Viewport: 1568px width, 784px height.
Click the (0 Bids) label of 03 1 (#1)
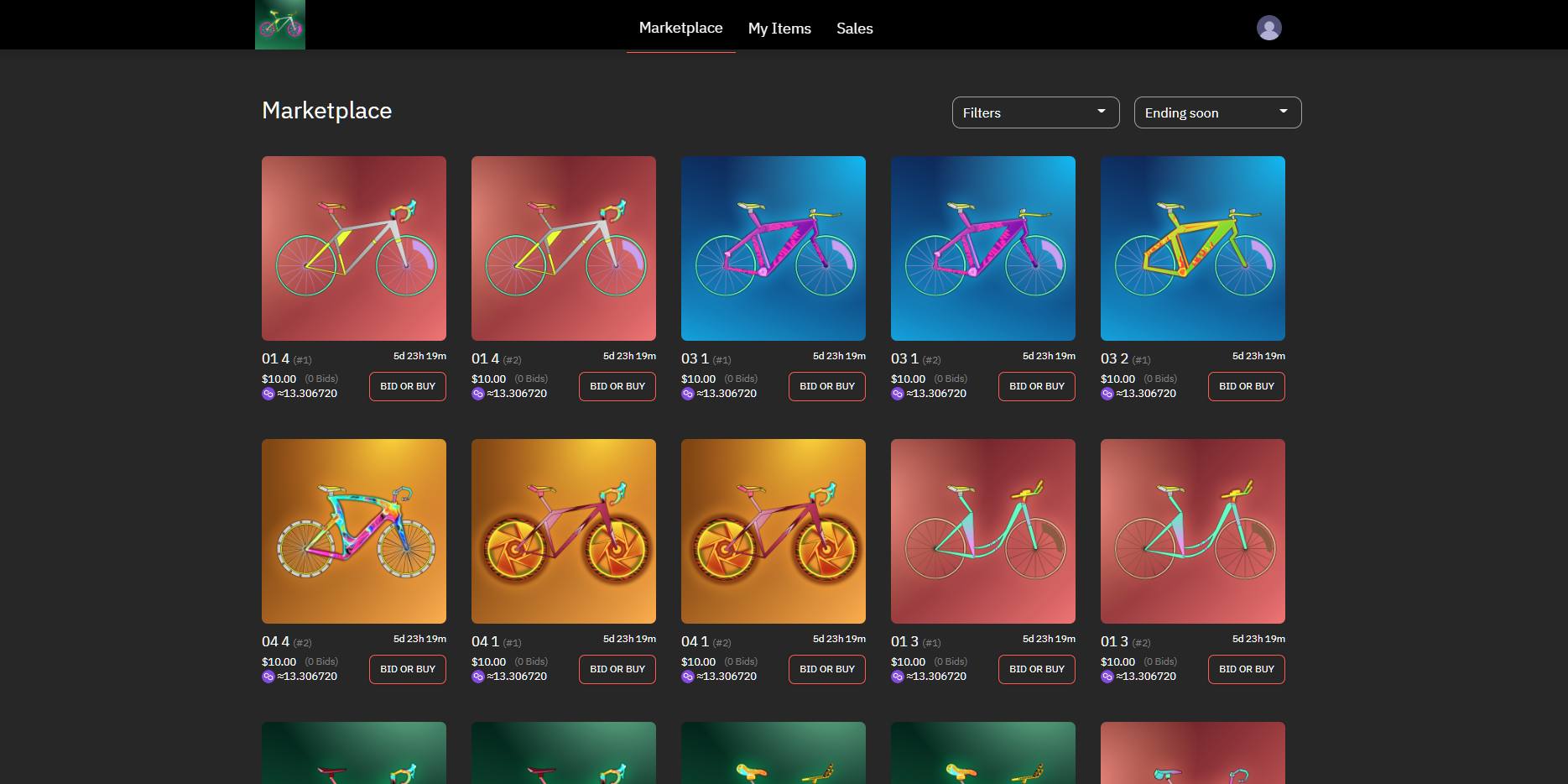pyautogui.click(x=741, y=379)
